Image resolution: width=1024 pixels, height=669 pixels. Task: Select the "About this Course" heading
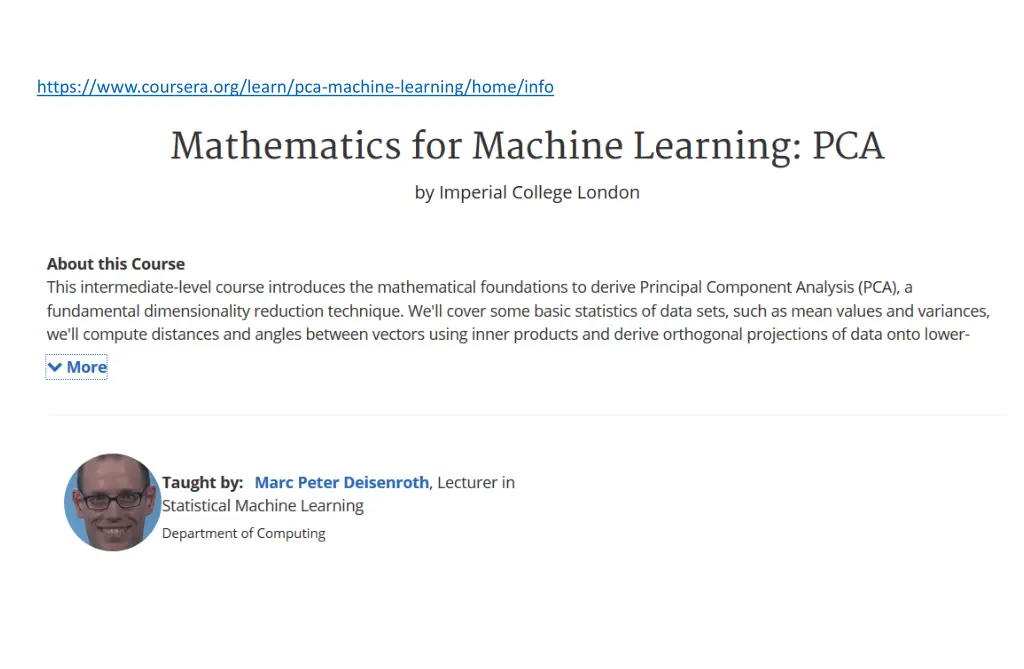pos(116,264)
